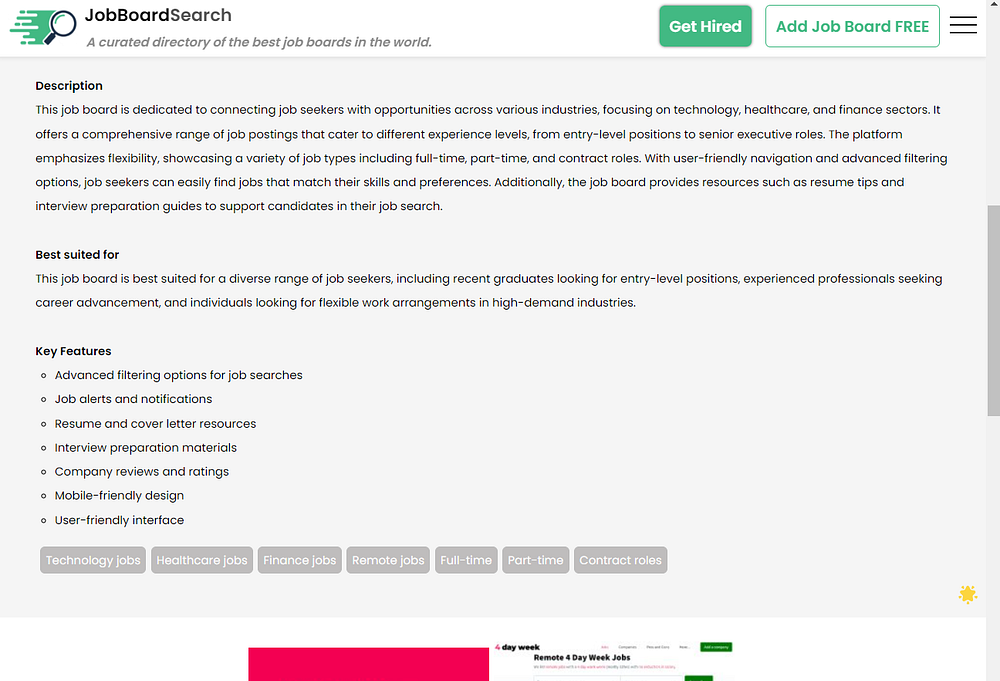Click the curated directory tagline text
The height and width of the screenshot is (681, 1000).
pyautogui.click(x=258, y=42)
